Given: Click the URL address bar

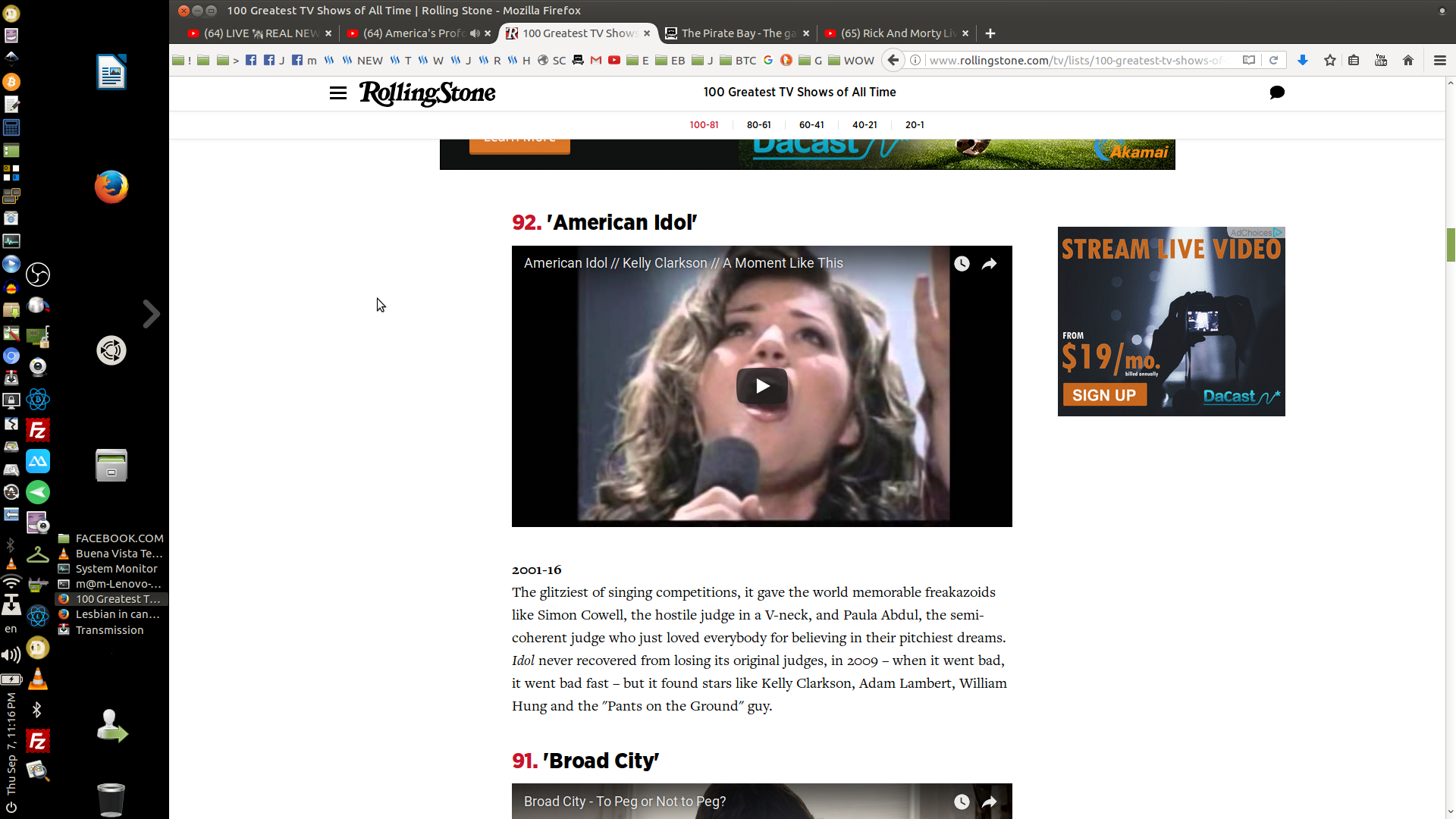Looking at the screenshot, I should (x=1077, y=60).
